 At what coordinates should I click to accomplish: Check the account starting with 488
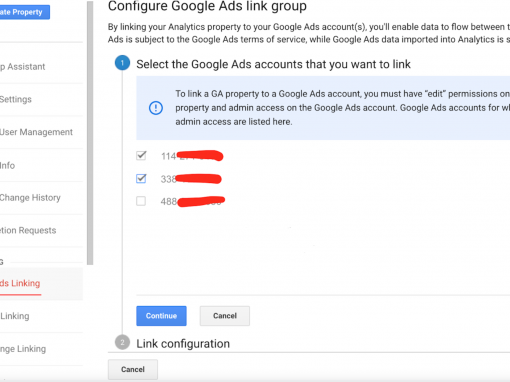click(x=141, y=201)
